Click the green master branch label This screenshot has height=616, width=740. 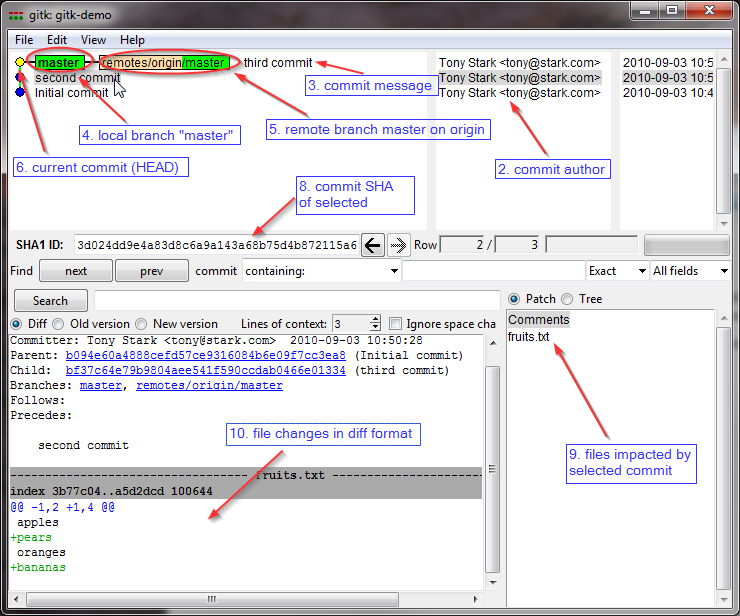(x=59, y=62)
